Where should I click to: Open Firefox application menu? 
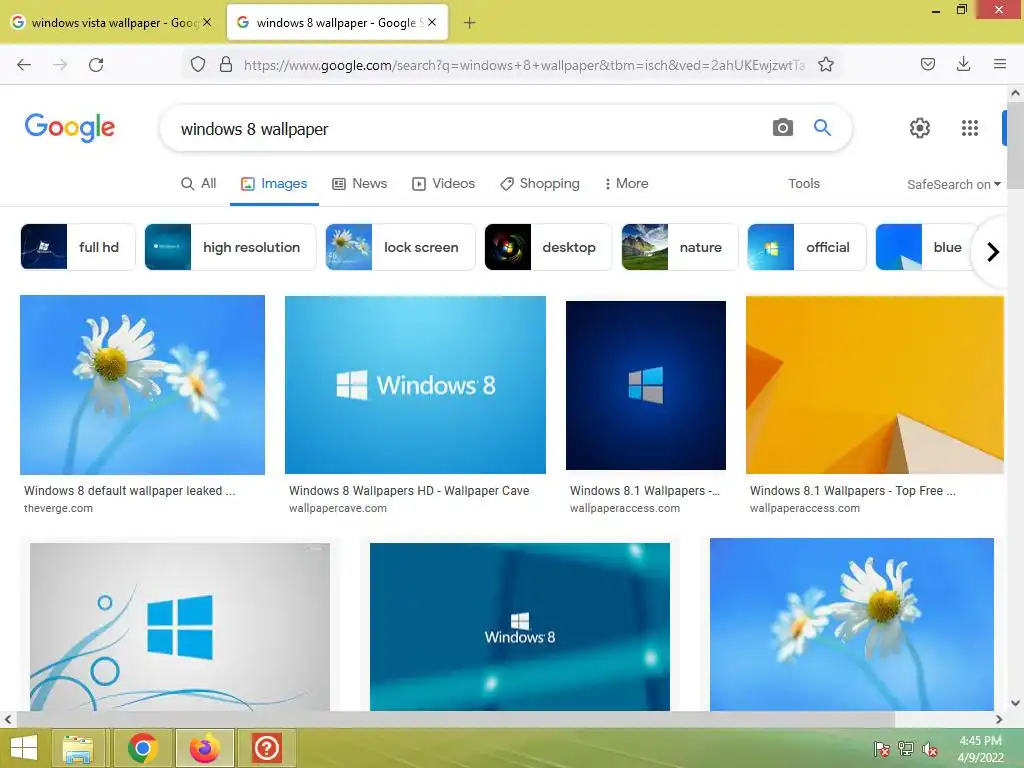tap(1000, 64)
